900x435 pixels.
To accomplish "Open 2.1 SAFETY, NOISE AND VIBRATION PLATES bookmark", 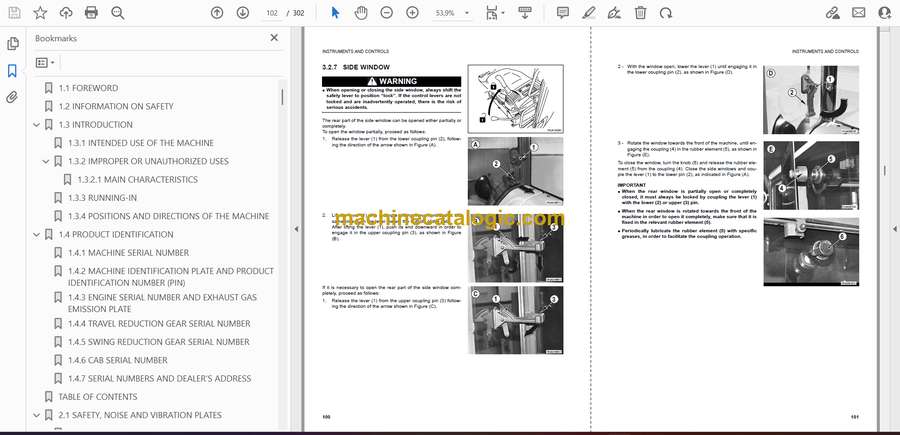I will point(140,415).
